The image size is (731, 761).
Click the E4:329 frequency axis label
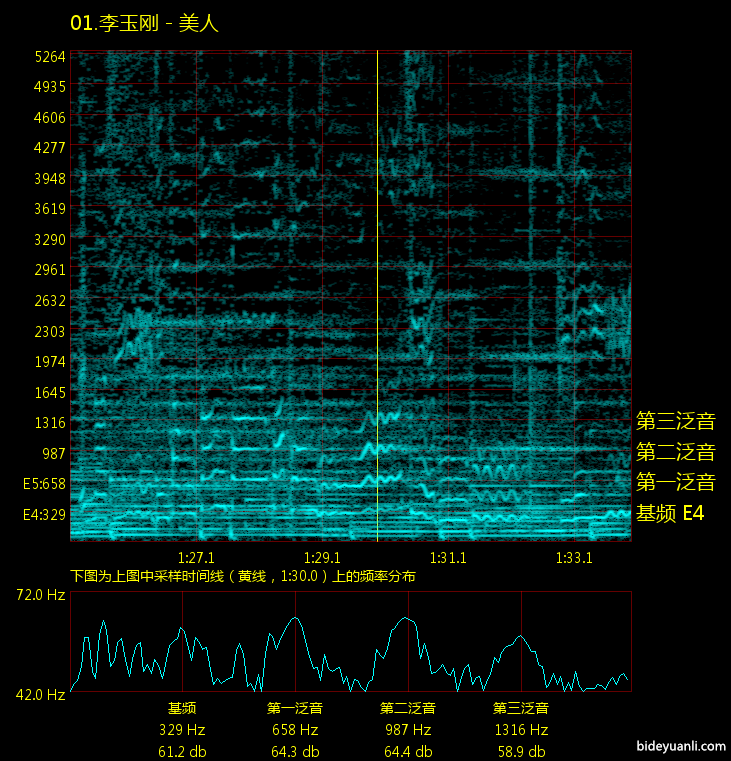pos(43,515)
